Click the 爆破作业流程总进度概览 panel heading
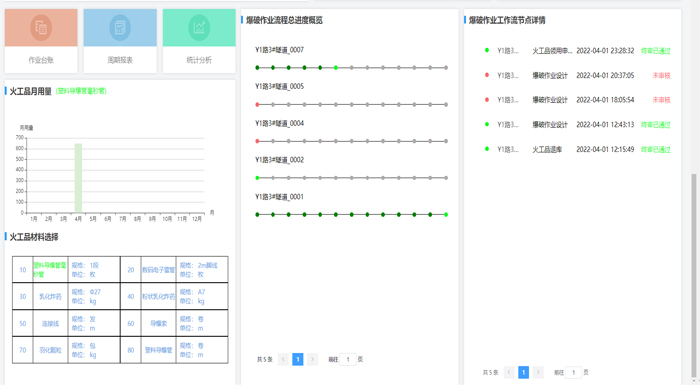 (x=284, y=20)
